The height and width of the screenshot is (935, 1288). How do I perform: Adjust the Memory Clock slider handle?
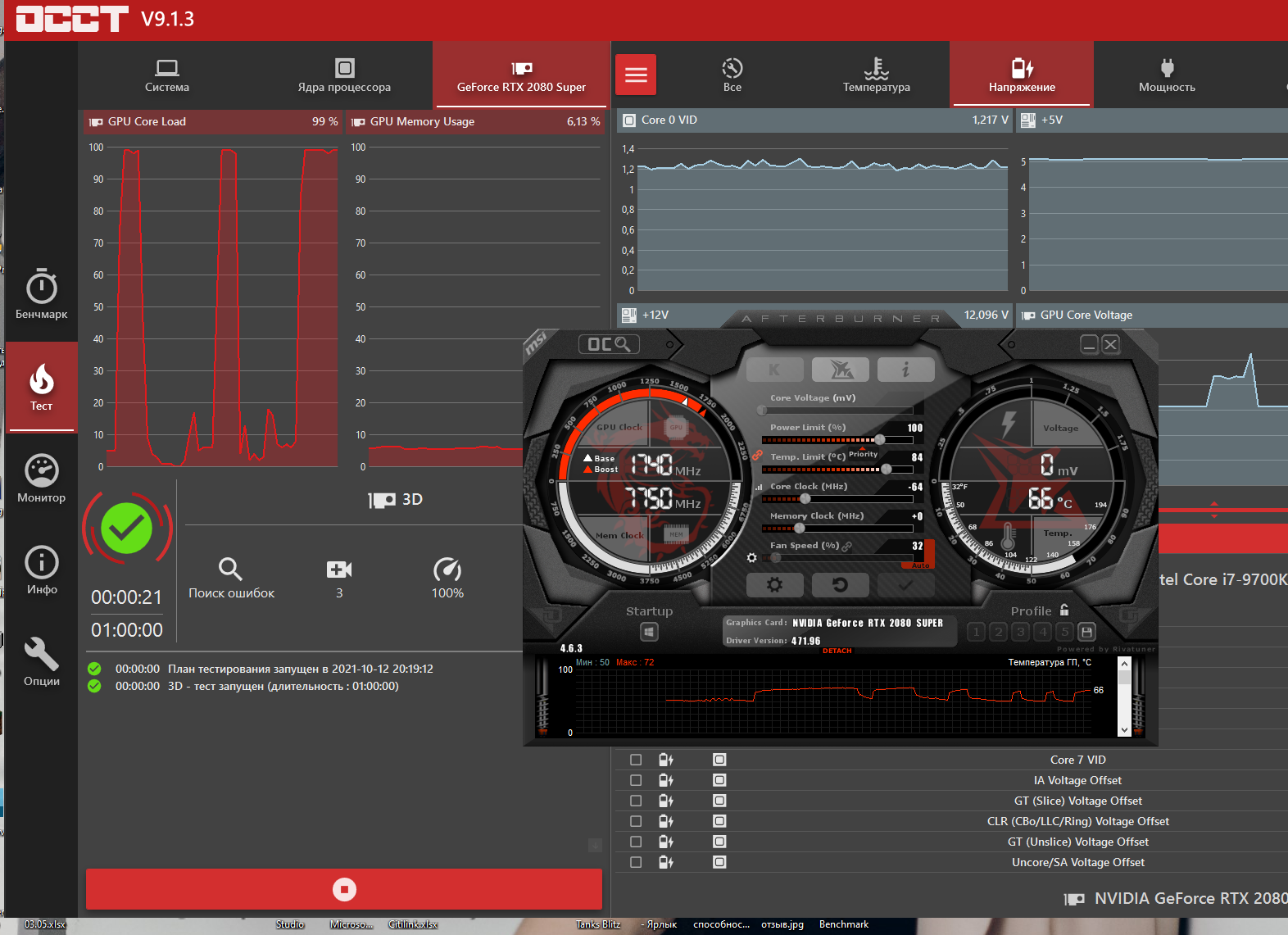click(800, 529)
